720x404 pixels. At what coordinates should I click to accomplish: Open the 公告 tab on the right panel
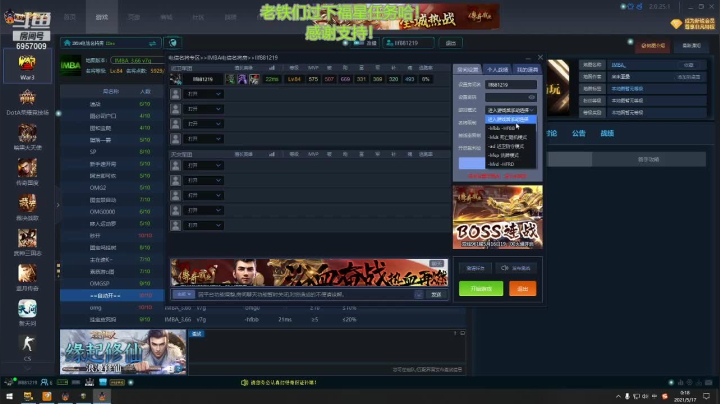pos(579,133)
